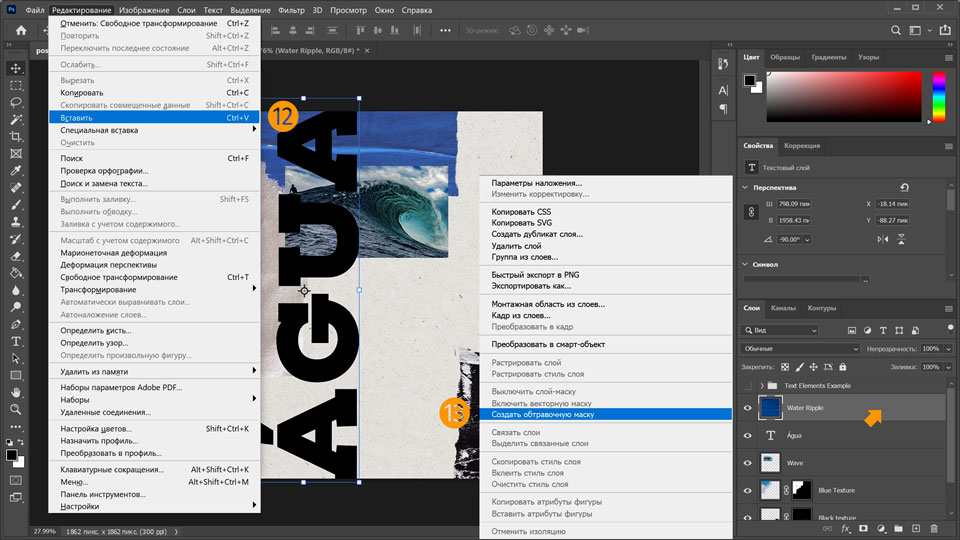Toggle visibility of the Wave layer
The width and height of the screenshot is (960, 540).
point(747,463)
